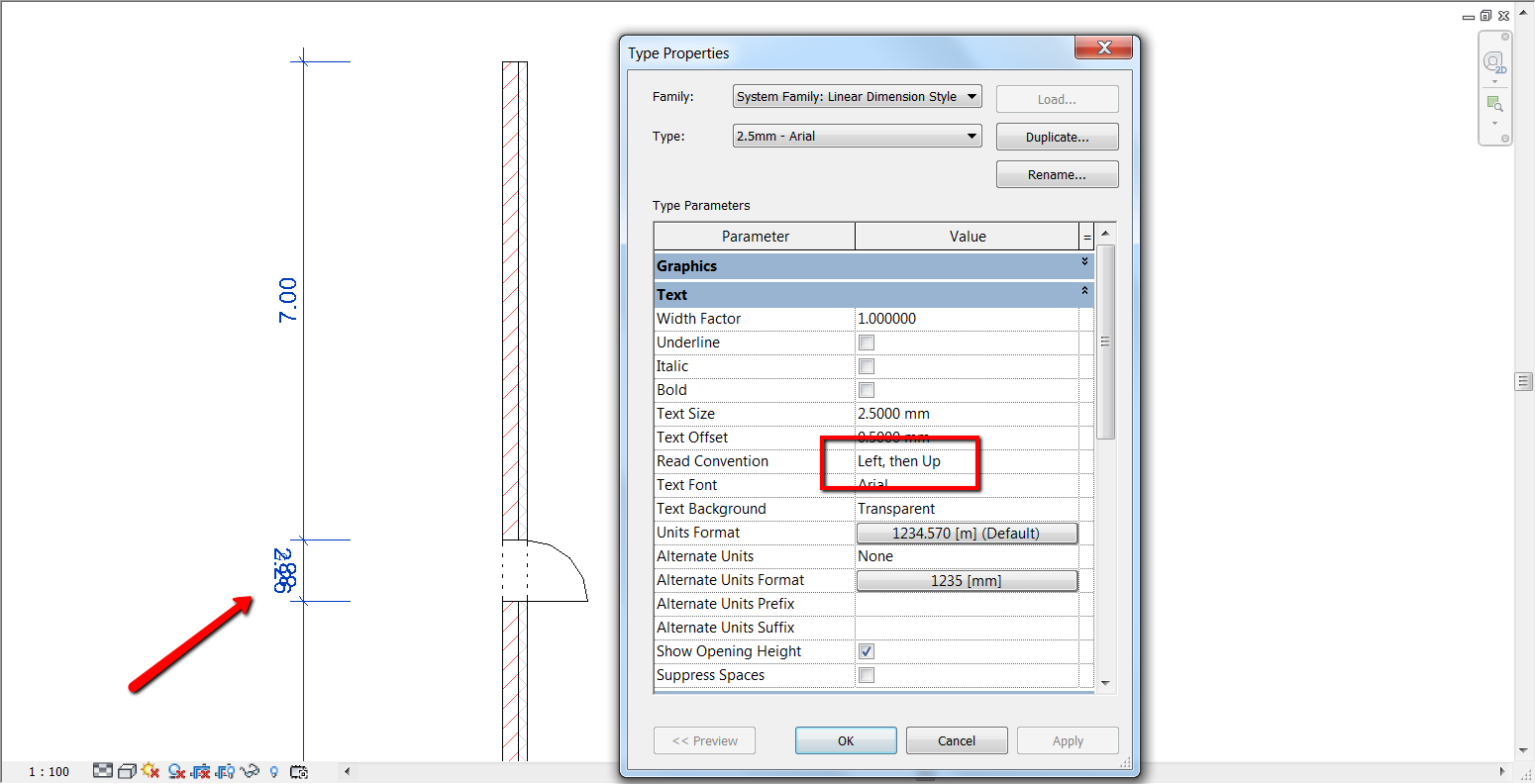Select the Zoom tool on the navigation bar

click(1494, 104)
